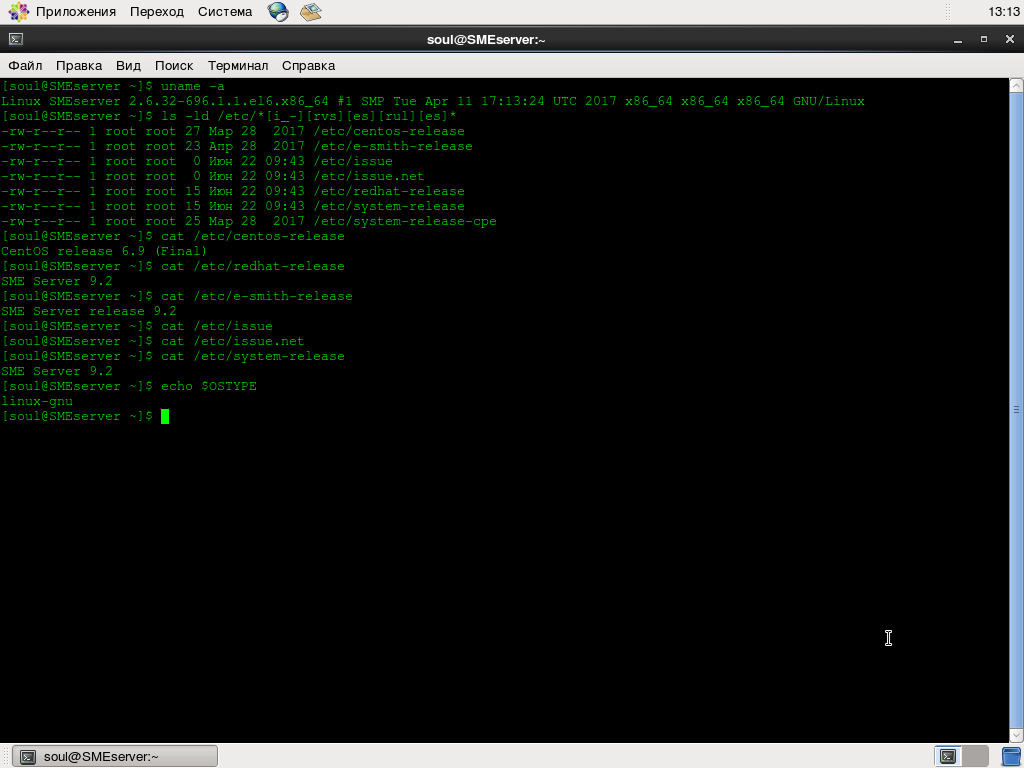Open the Правка menu
The image size is (1024, 768).
(79, 65)
